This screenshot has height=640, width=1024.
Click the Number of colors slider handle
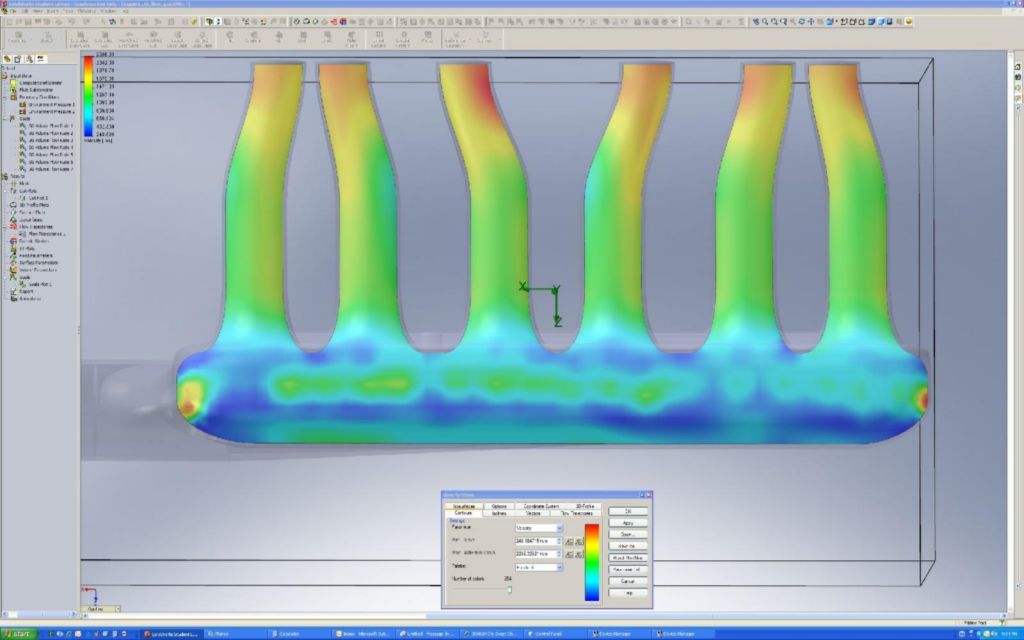coord(509,590)
